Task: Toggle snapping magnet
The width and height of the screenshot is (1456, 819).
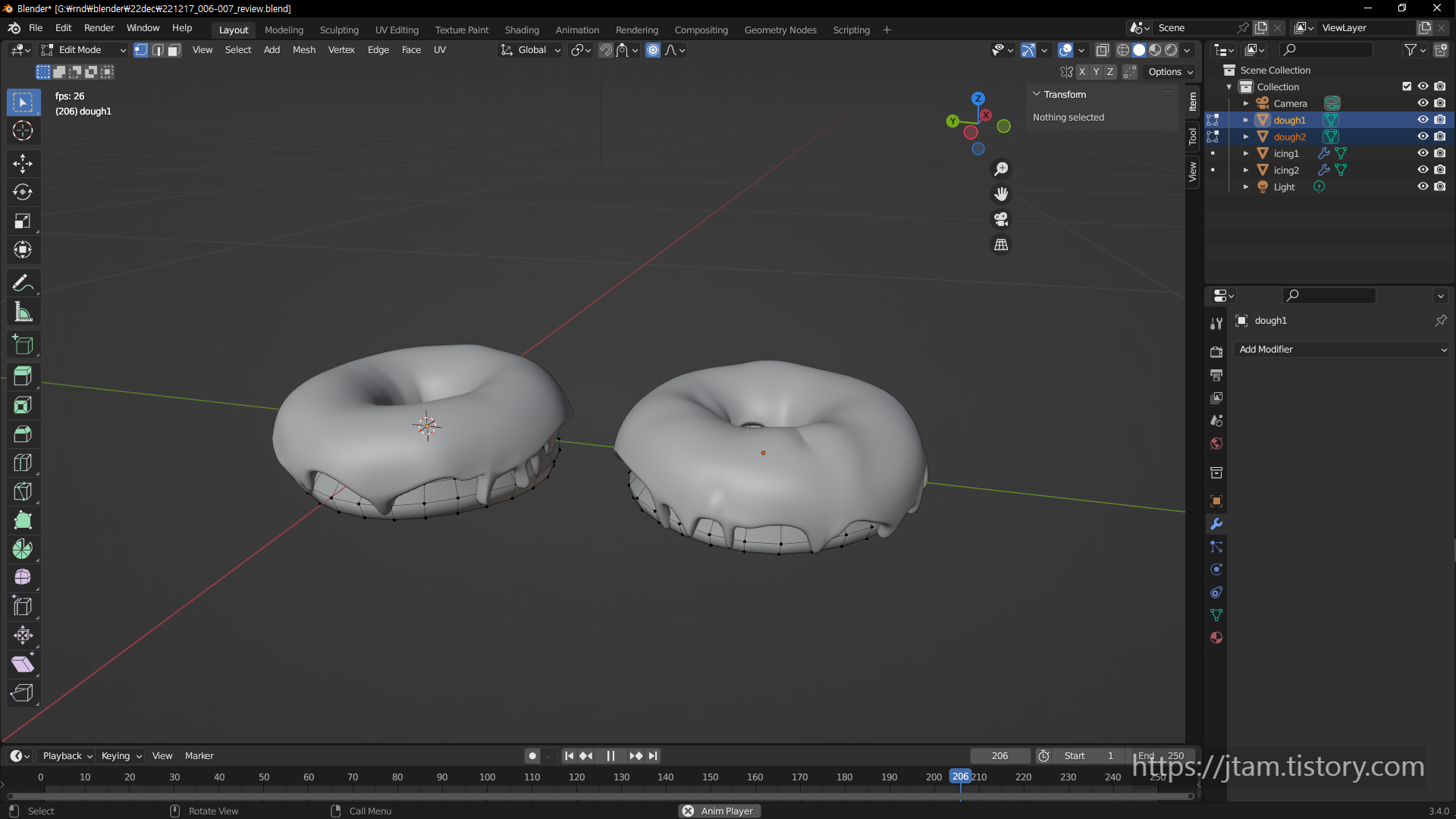Action: [x=605, y=50]
